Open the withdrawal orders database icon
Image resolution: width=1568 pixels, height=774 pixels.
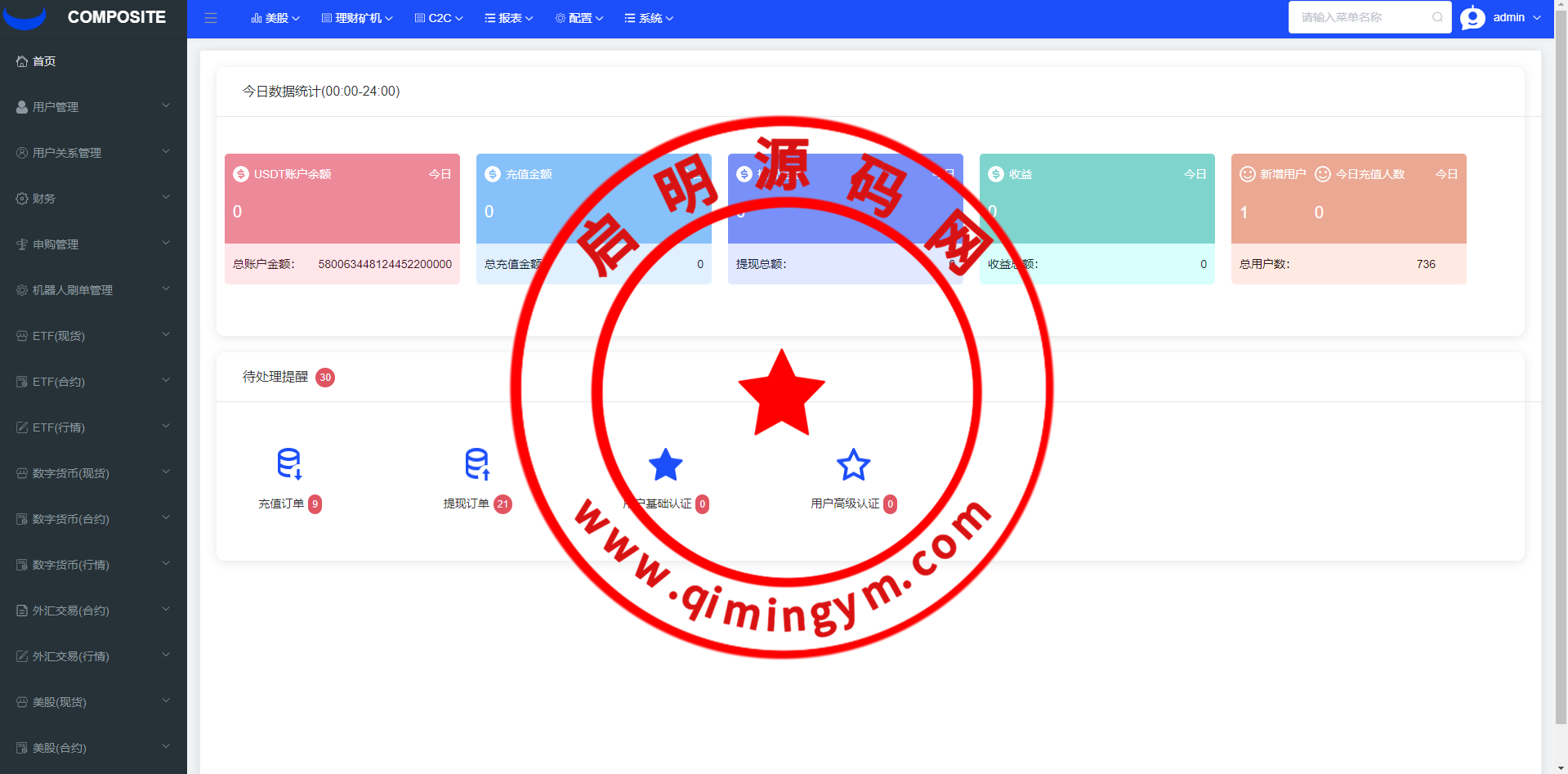coord(477,463)
